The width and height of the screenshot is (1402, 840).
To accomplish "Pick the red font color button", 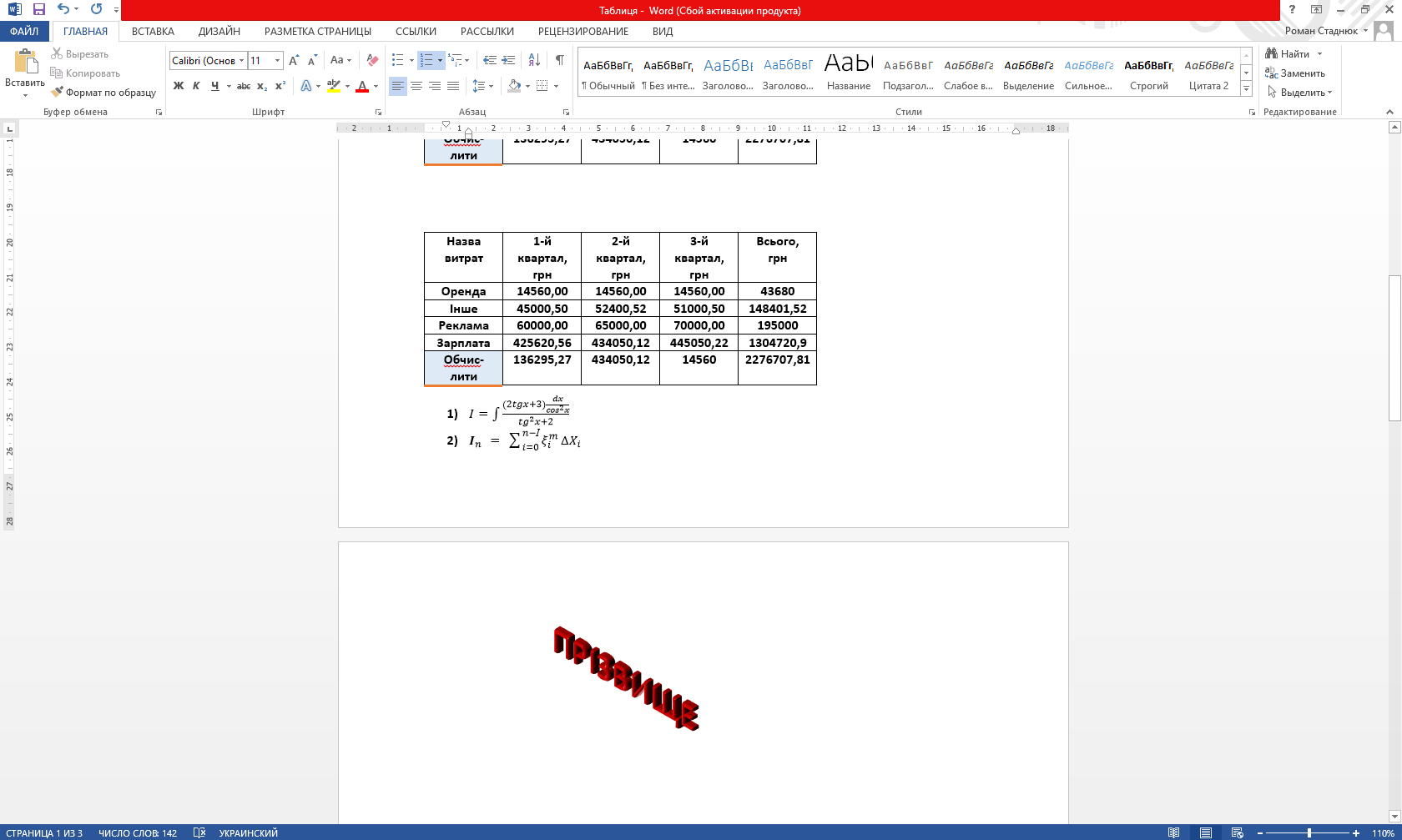I will tap(362, 86).
